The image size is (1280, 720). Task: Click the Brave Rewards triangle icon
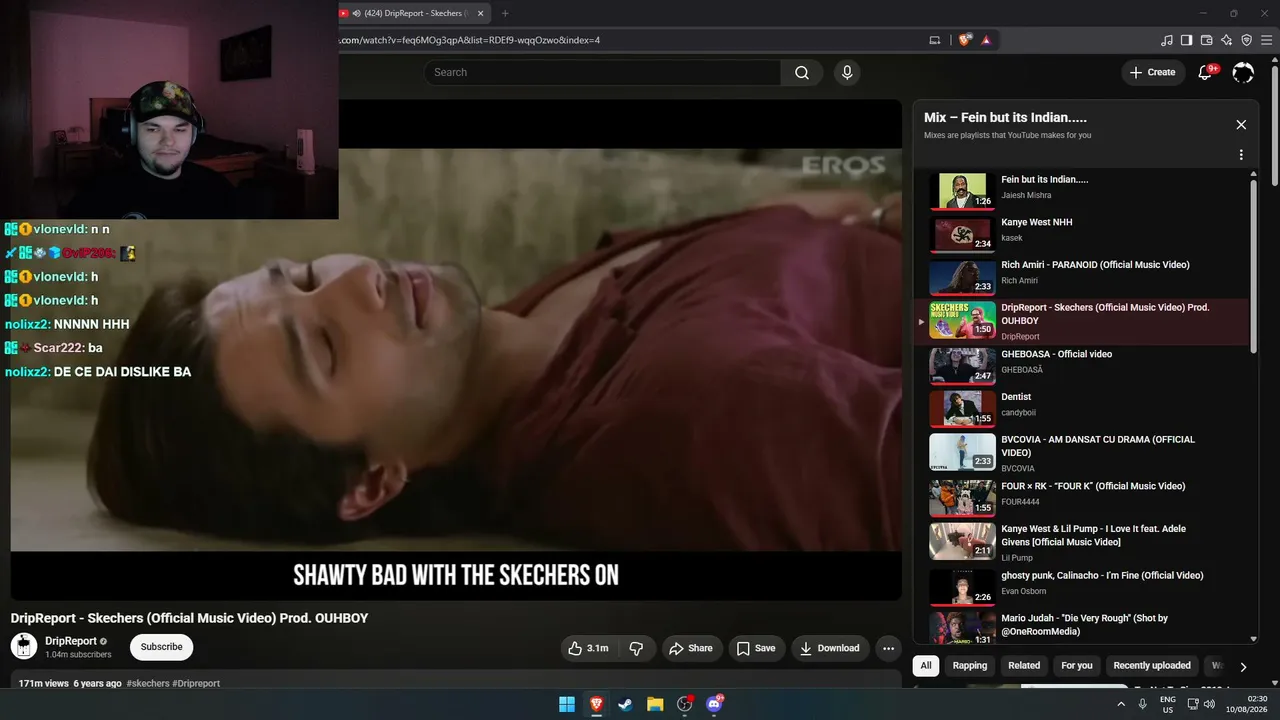986,40
